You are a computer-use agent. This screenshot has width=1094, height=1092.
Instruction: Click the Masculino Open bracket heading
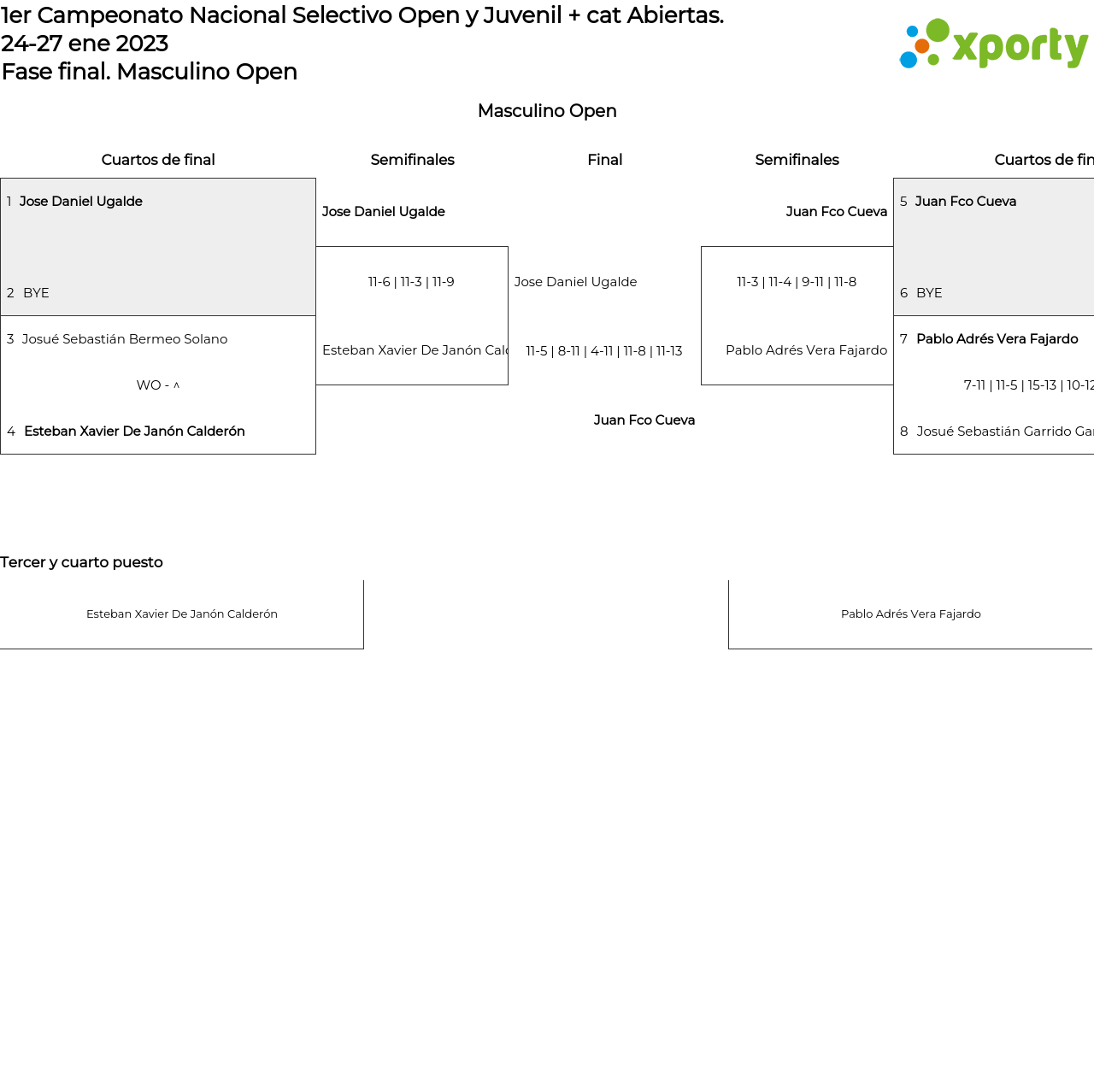547,111
